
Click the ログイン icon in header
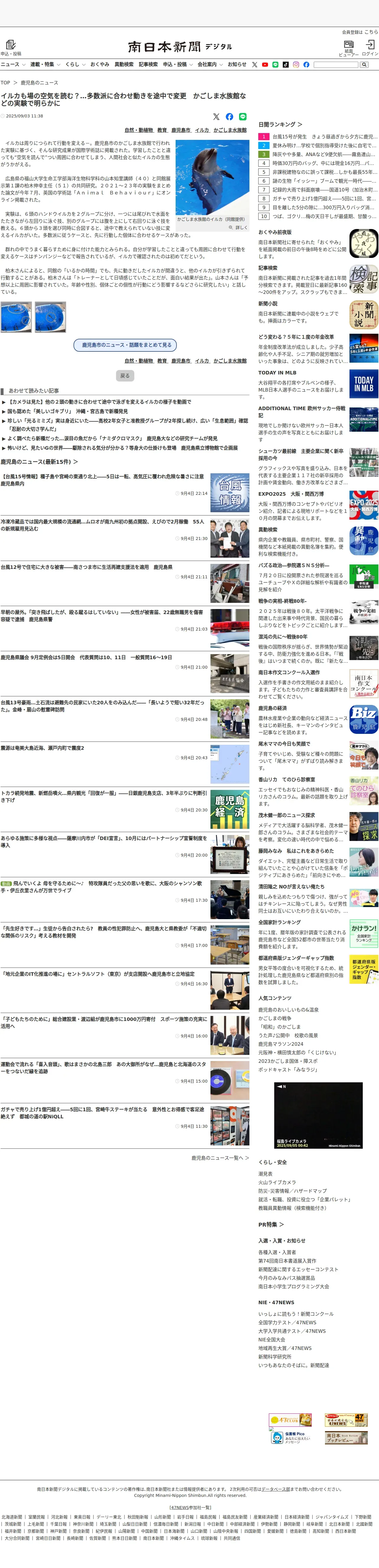pos(370,45)
